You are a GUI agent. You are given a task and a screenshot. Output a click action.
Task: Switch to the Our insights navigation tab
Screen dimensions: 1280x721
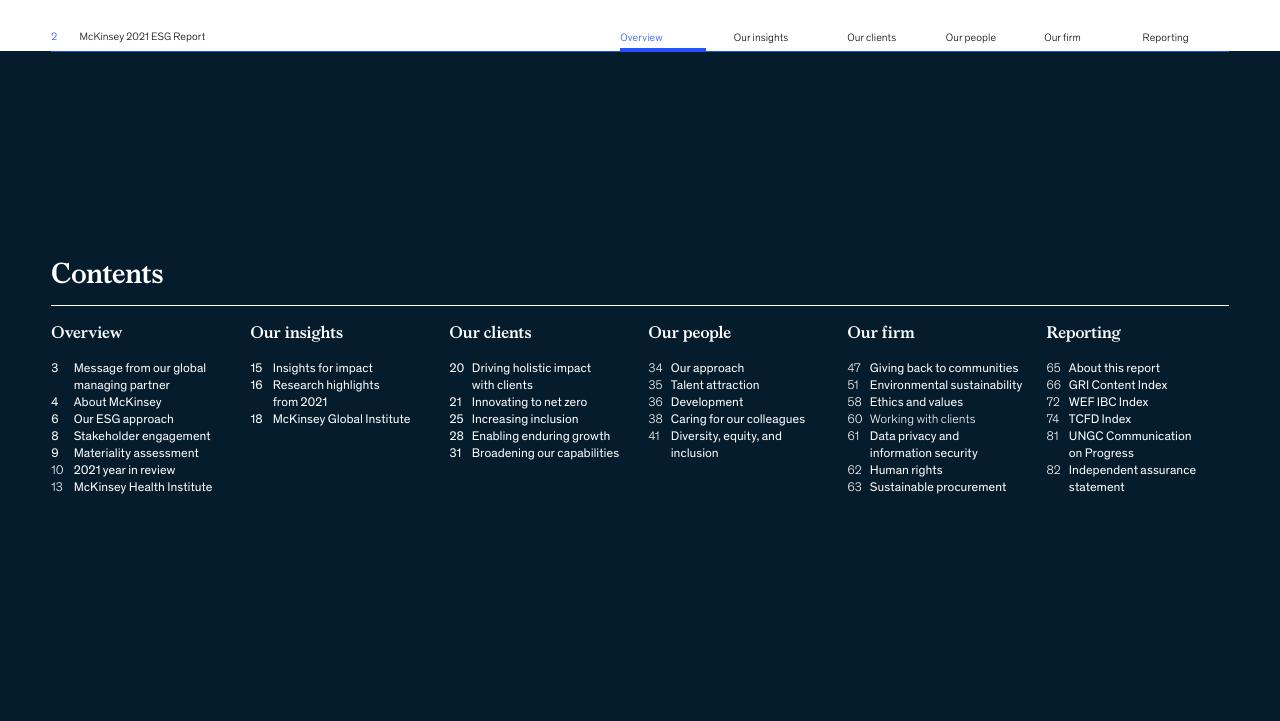click(x=760, y=38)
